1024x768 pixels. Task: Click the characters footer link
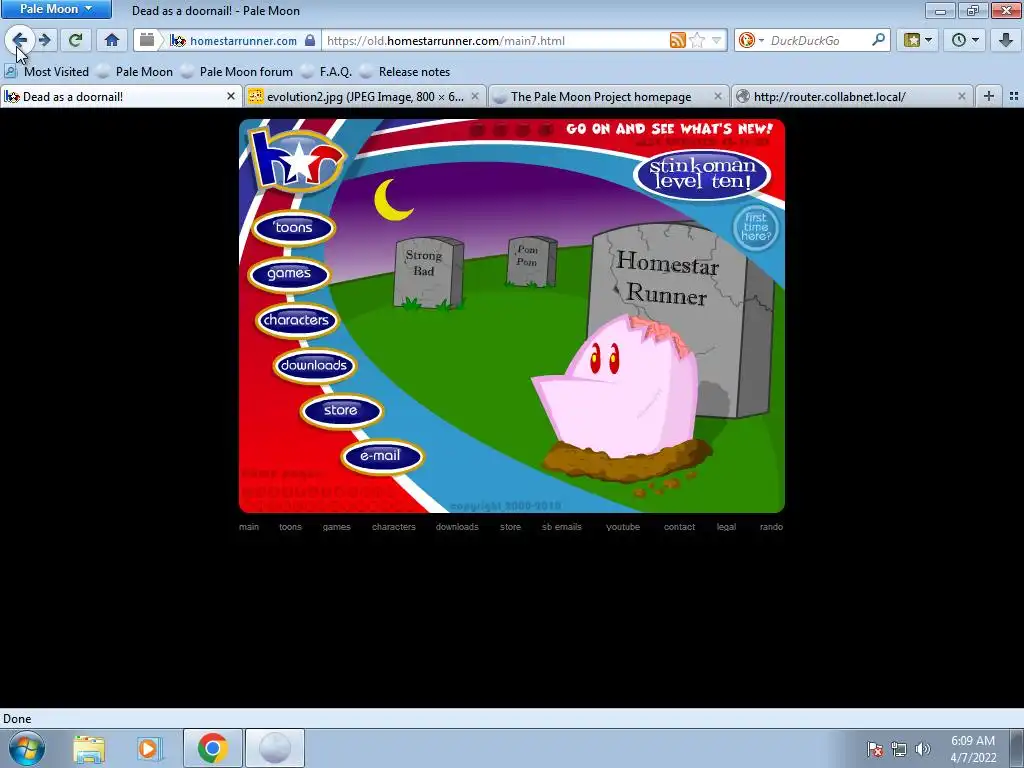click(x=394, y=527)
